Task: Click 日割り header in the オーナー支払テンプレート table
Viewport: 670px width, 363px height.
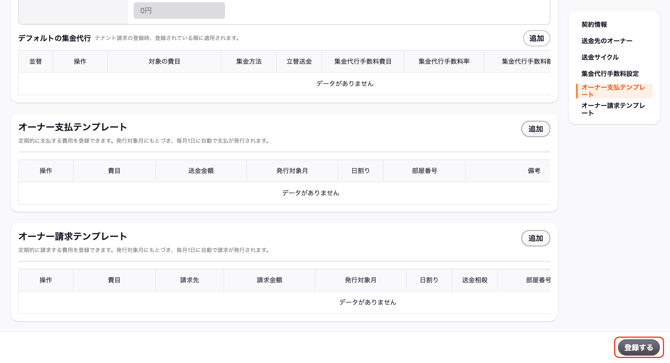Action: [361, 171]
